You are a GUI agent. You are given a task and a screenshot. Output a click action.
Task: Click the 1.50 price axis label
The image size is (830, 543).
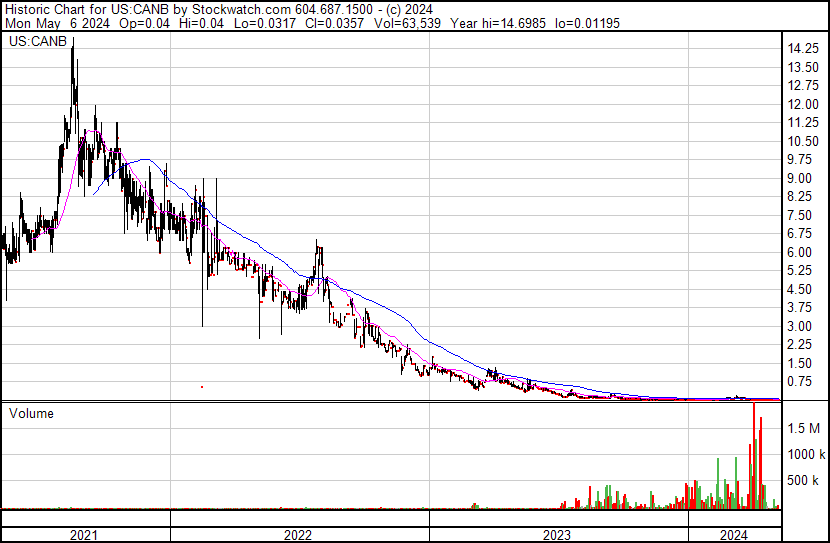[x=799, y=364]
